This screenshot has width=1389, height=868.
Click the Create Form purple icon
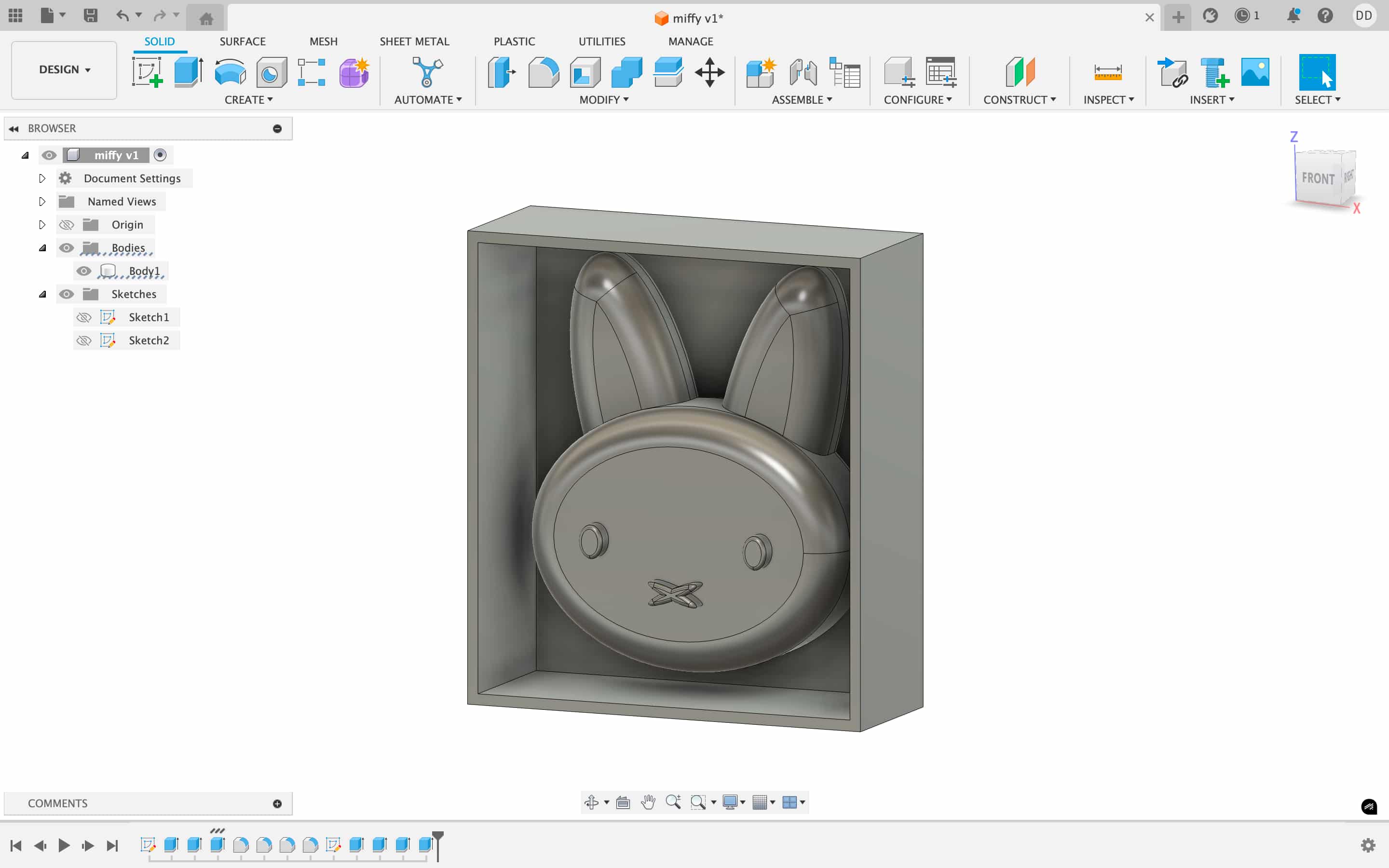click(354, 72)
